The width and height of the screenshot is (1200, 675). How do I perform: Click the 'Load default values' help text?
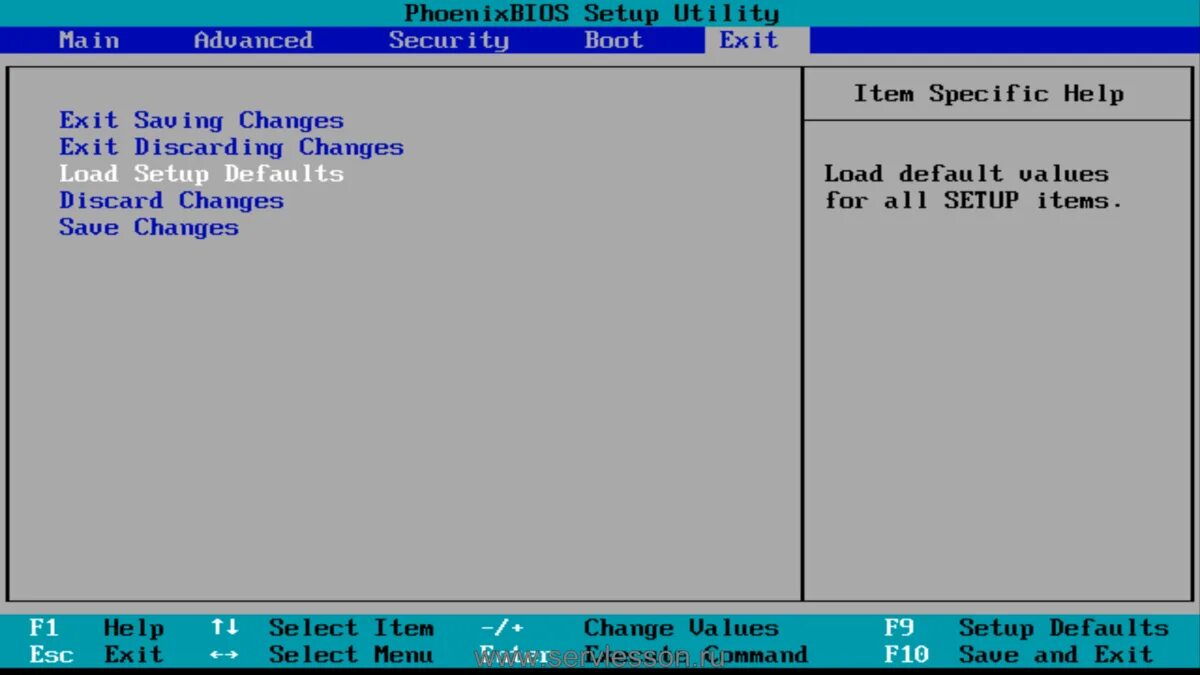coord(974,187)
